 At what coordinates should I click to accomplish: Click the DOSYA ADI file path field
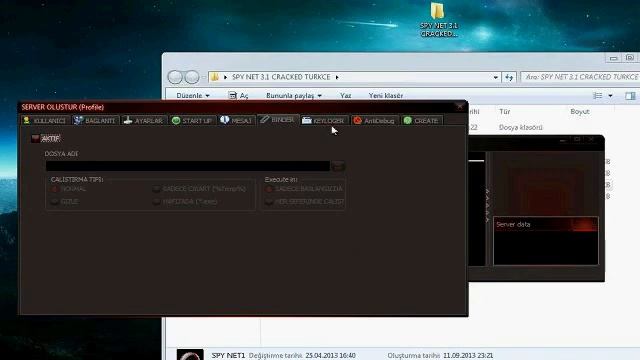point(188,166)
